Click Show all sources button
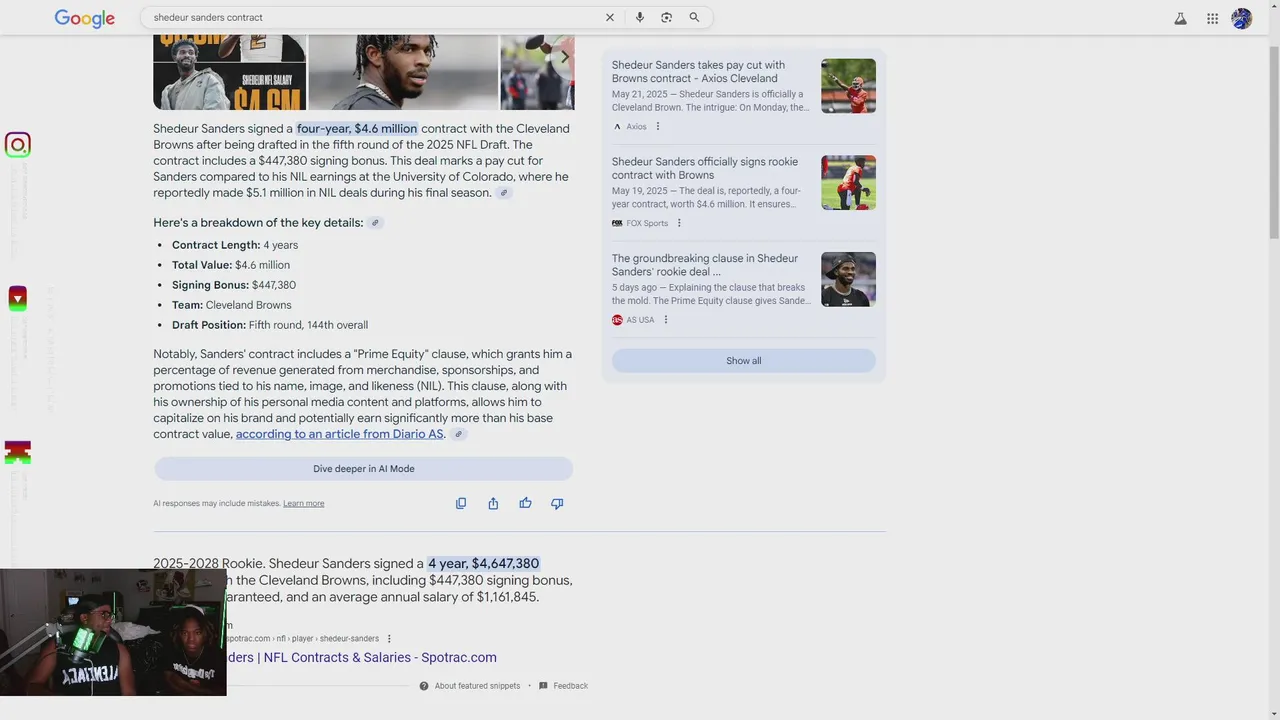Screen dimensions: 1280x720 (x=744, y=361)
